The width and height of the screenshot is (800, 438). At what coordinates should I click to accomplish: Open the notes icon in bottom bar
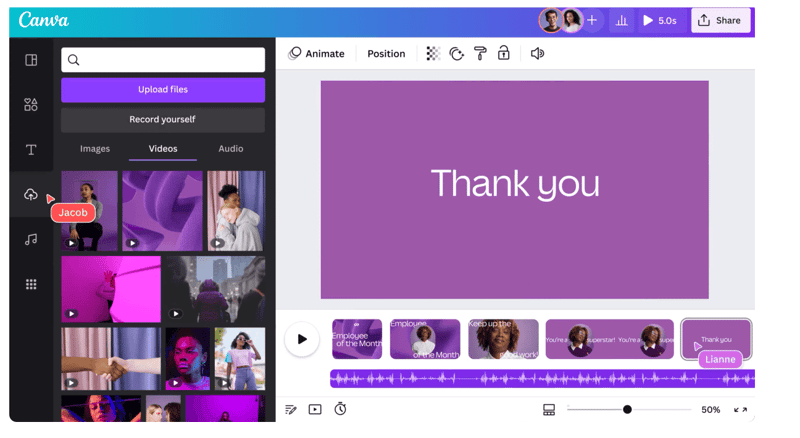click(291, 409)
